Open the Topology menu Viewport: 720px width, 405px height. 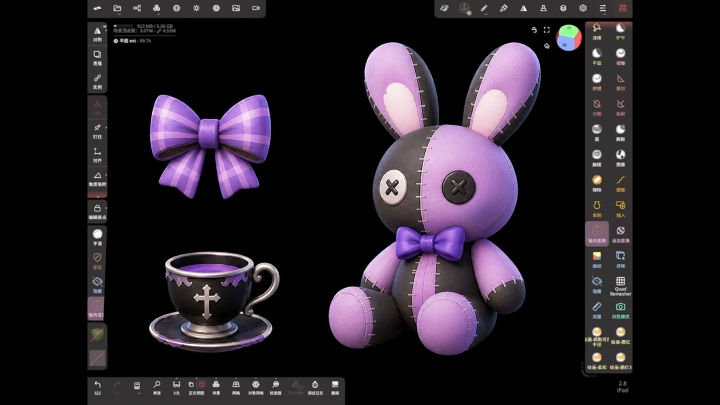click(x=157, y=8)
